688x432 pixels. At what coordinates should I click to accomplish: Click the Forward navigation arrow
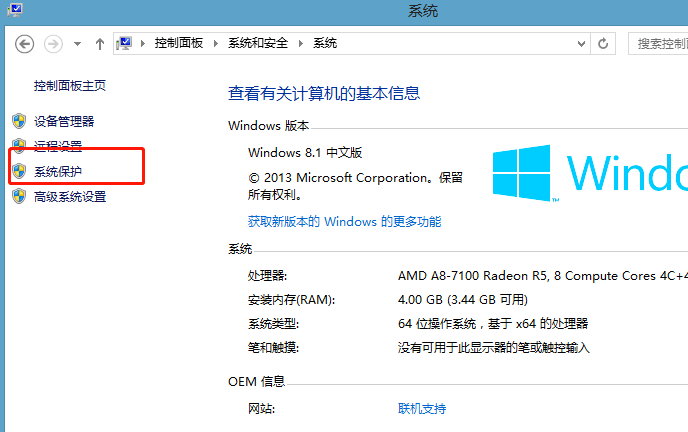point(54,44)
